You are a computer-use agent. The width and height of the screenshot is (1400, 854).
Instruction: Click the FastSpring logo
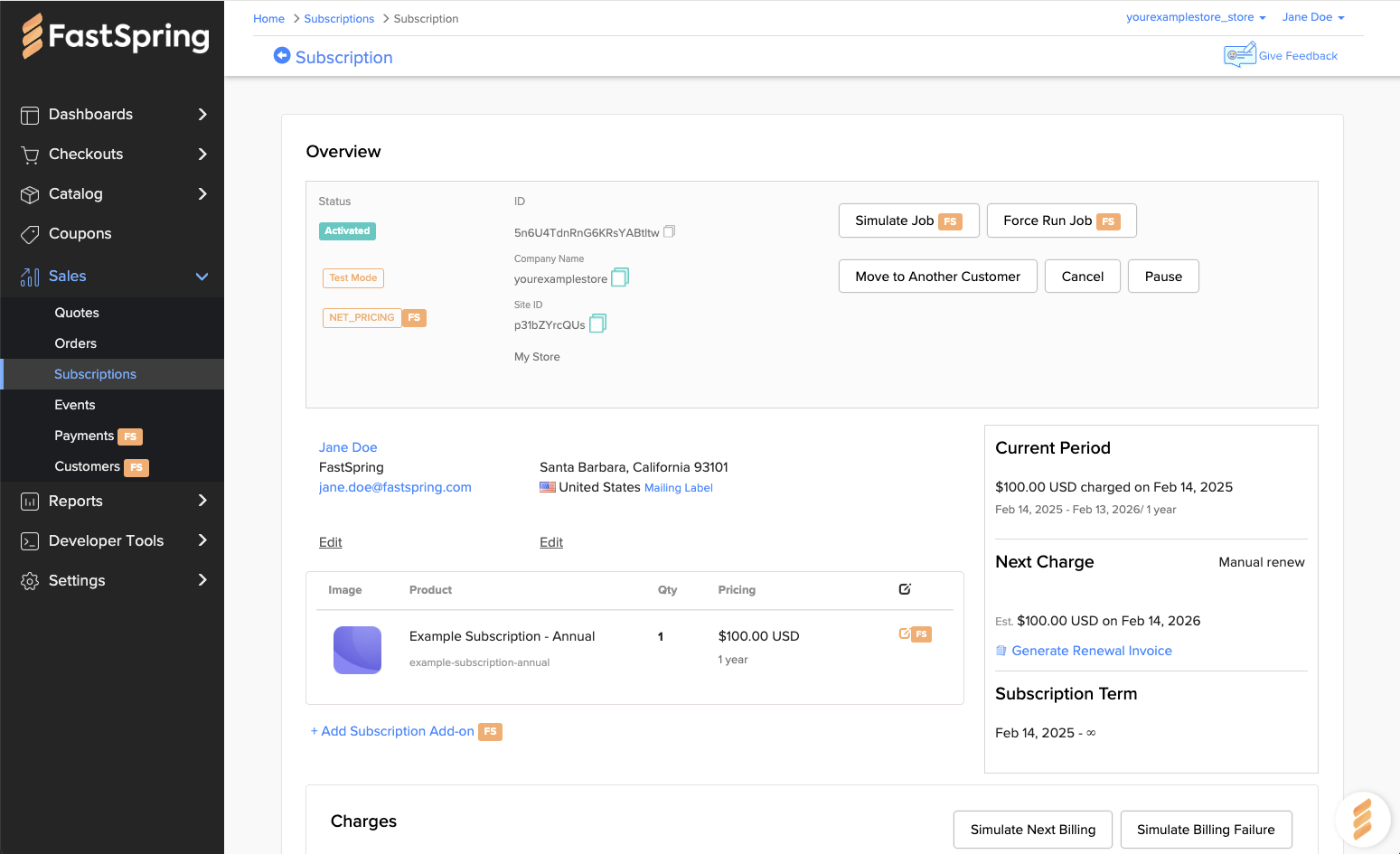(x=116, y=36)
